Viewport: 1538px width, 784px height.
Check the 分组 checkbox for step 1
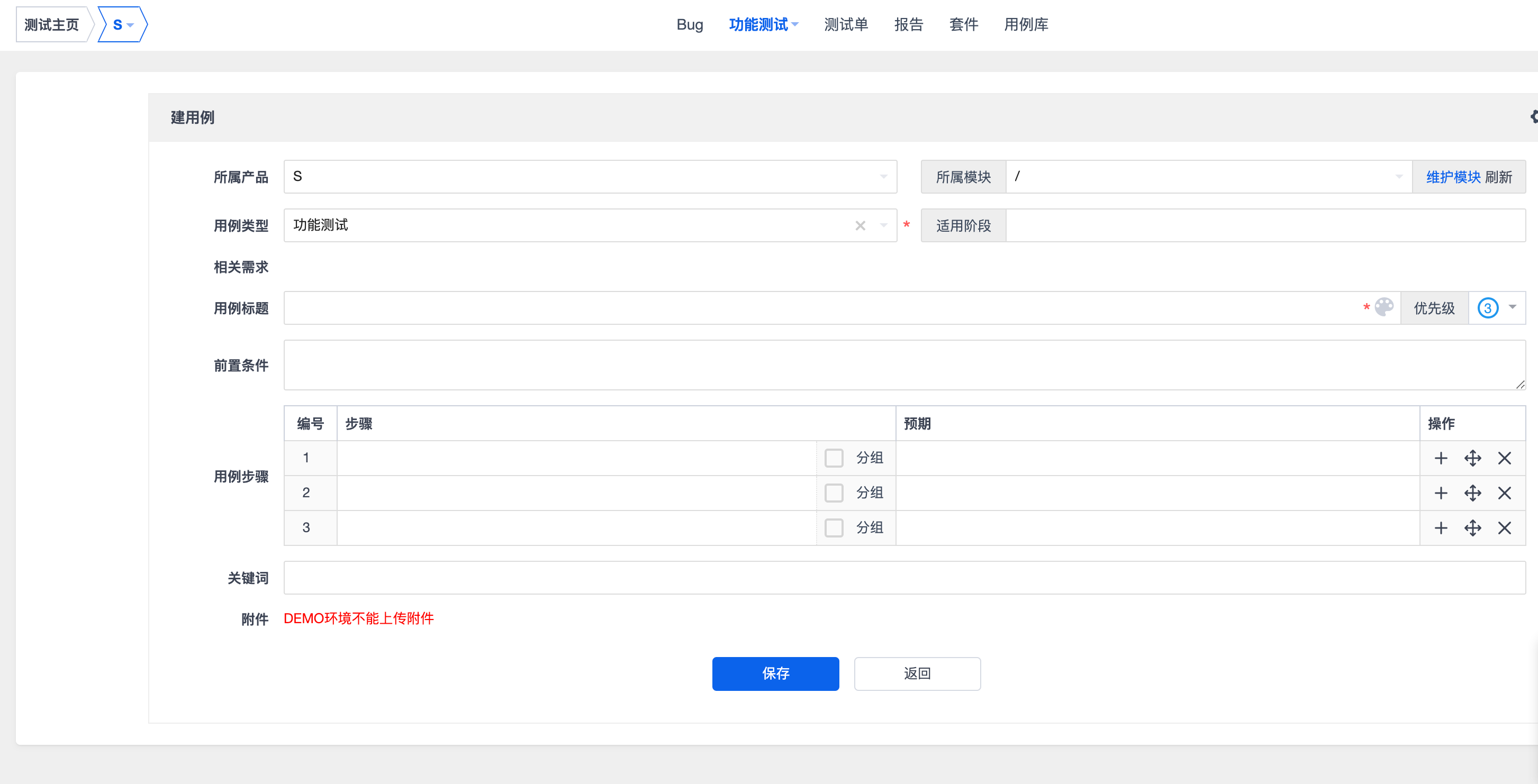(834, 458)
